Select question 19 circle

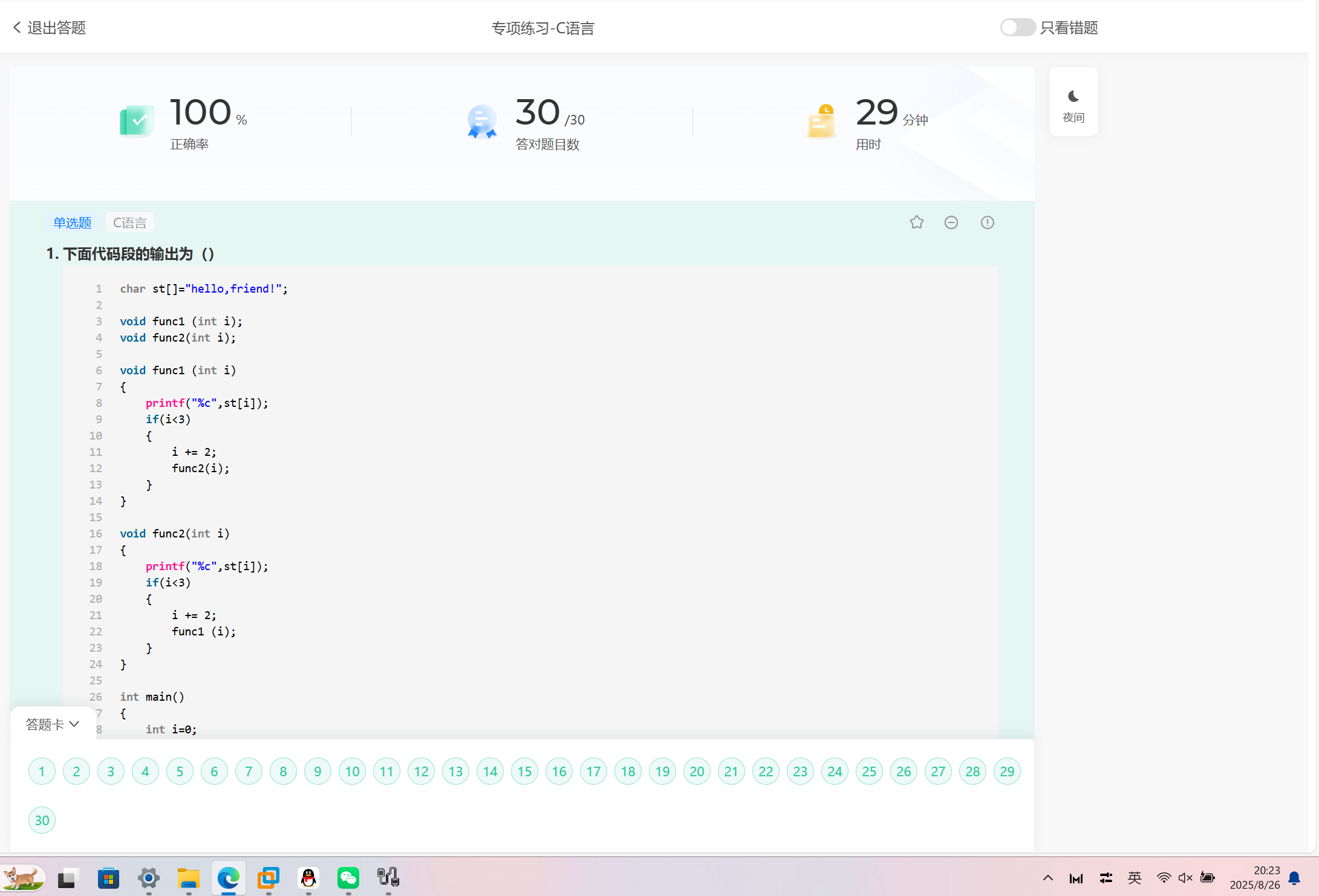coord(662,771)
